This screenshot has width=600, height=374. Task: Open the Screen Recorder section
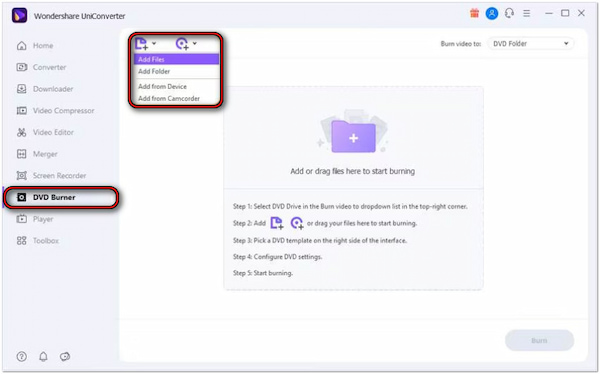60,176
